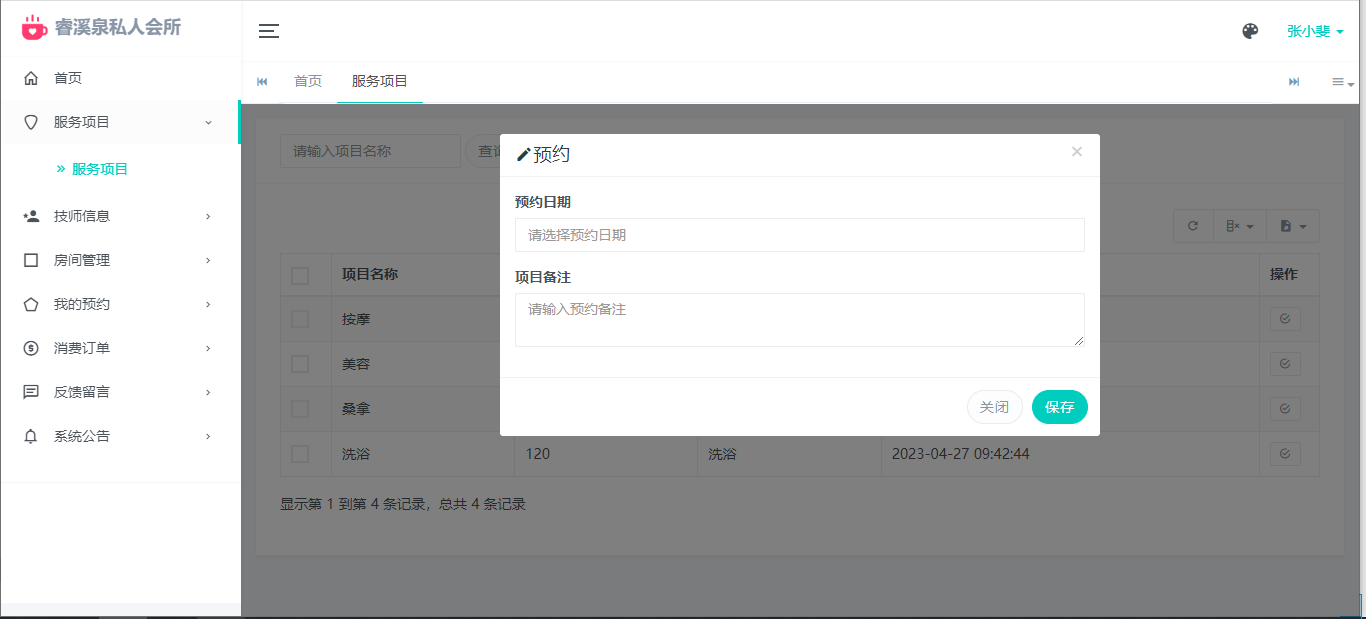Viewport: 1366px width, 619px height.
Task: Check the 桑拿 row checkbox
Action: coord(300,409)
